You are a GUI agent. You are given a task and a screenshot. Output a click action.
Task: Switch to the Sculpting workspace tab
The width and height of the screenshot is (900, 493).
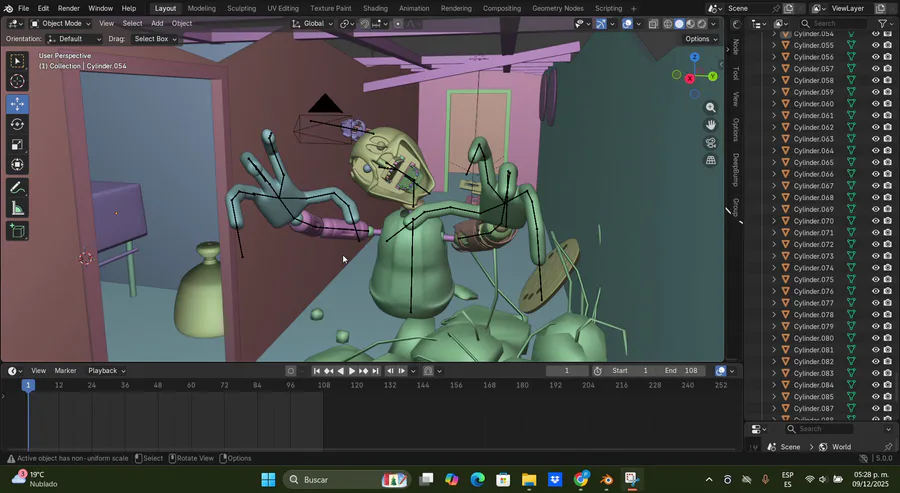[242, 9]
